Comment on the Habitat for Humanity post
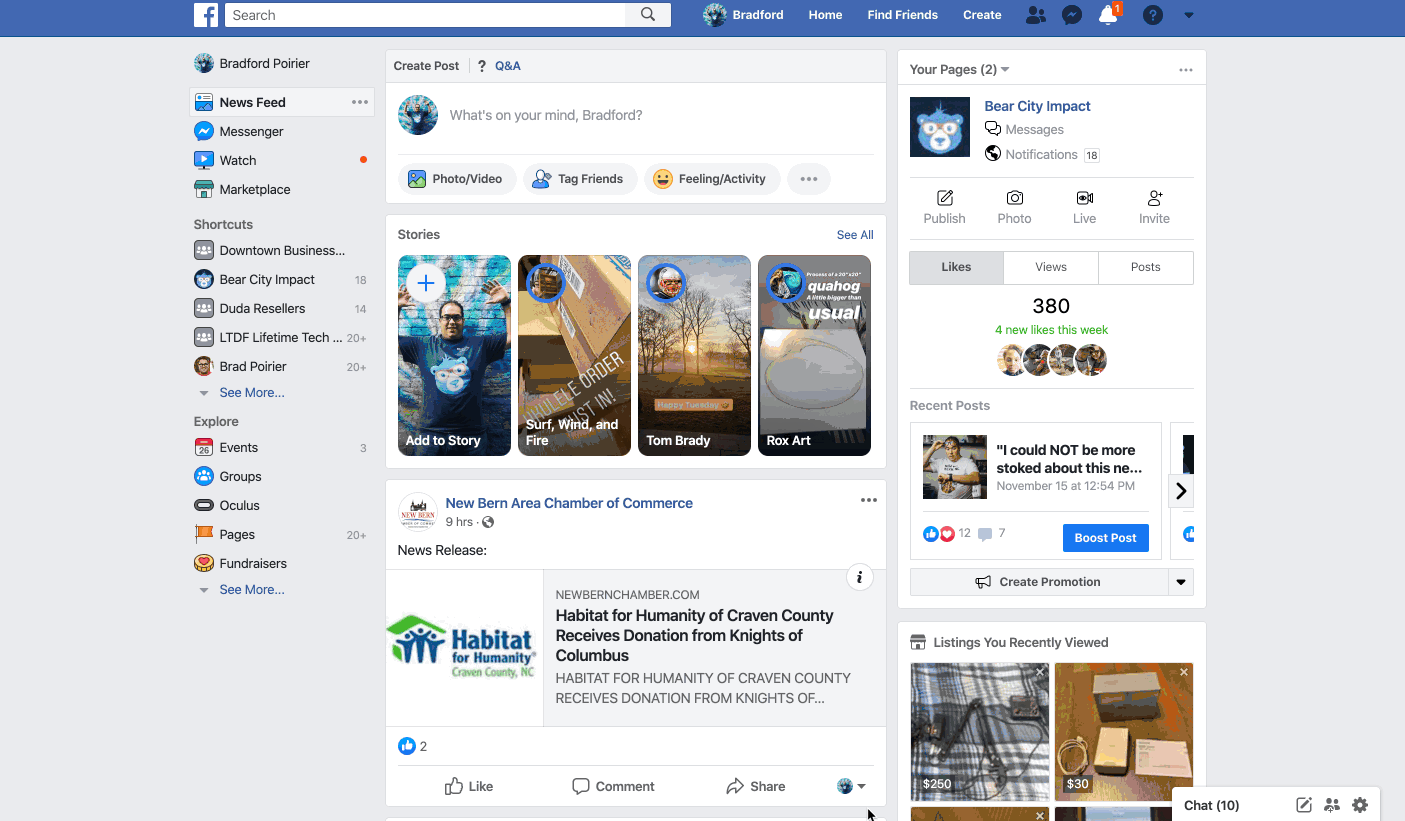The image size is (1405, 821). coord(613,786)
